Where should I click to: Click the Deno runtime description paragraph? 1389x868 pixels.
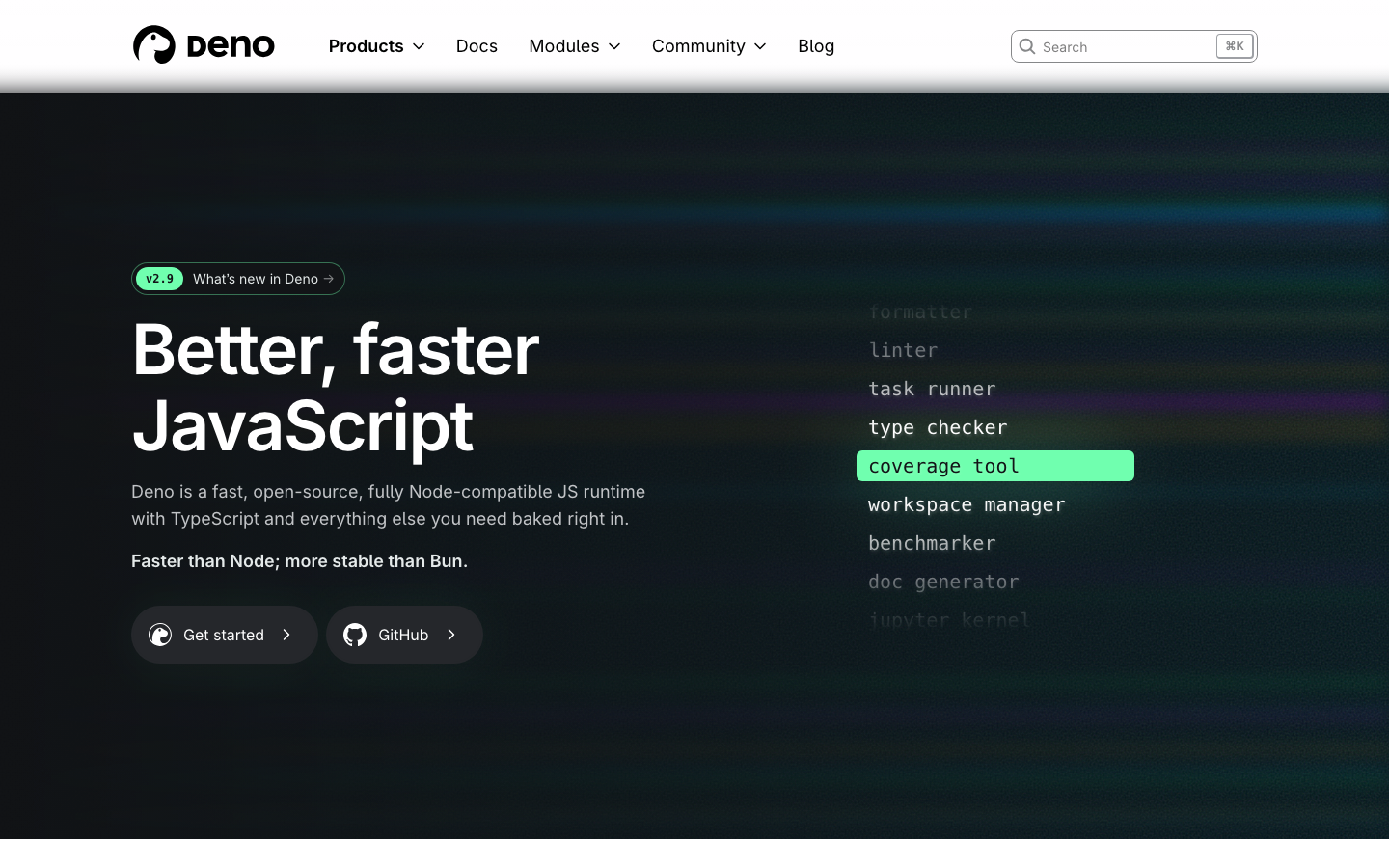(388, 505)
